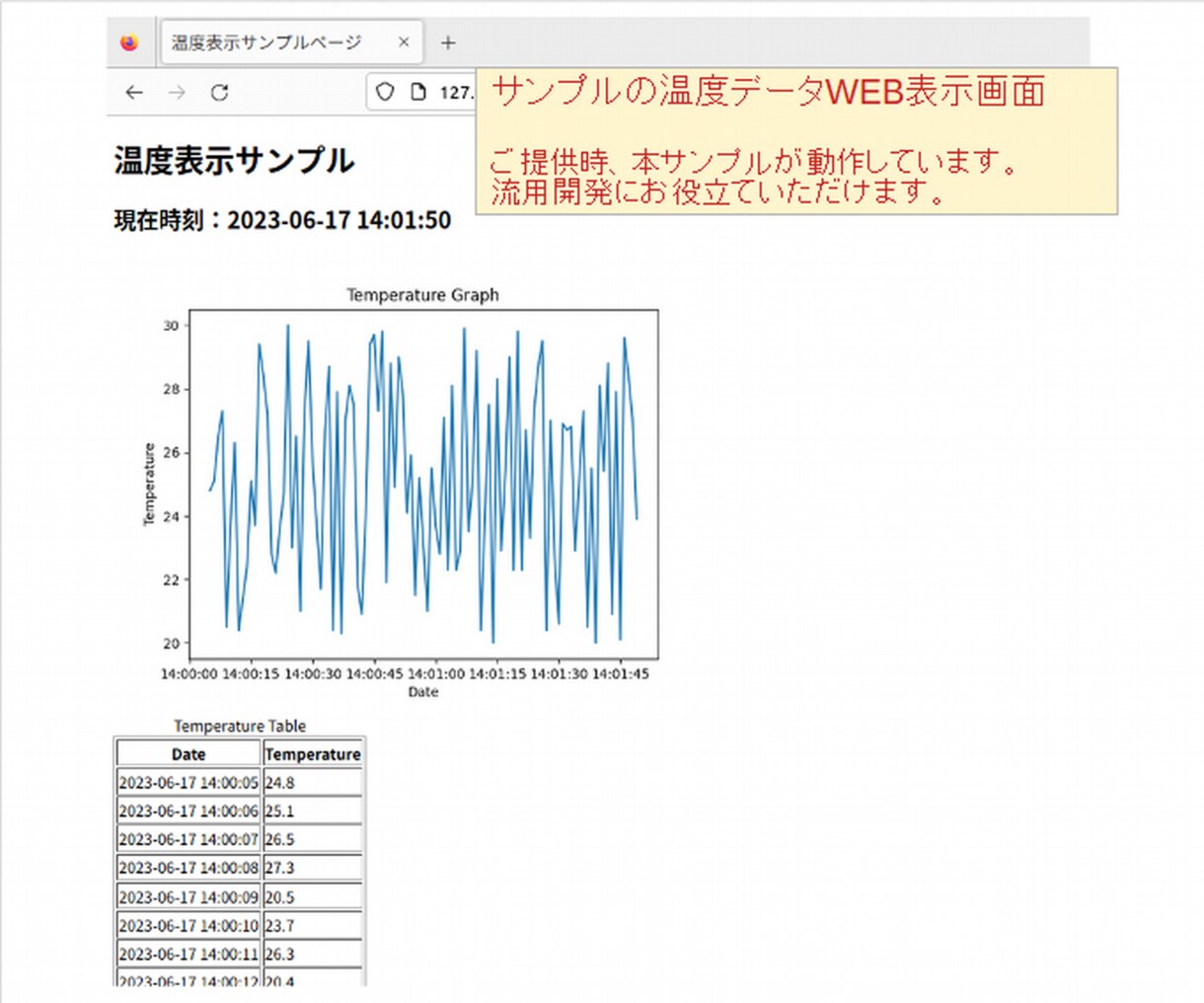Click the Temperature column header
The image size is (1204, 1003).
point(313,753)
